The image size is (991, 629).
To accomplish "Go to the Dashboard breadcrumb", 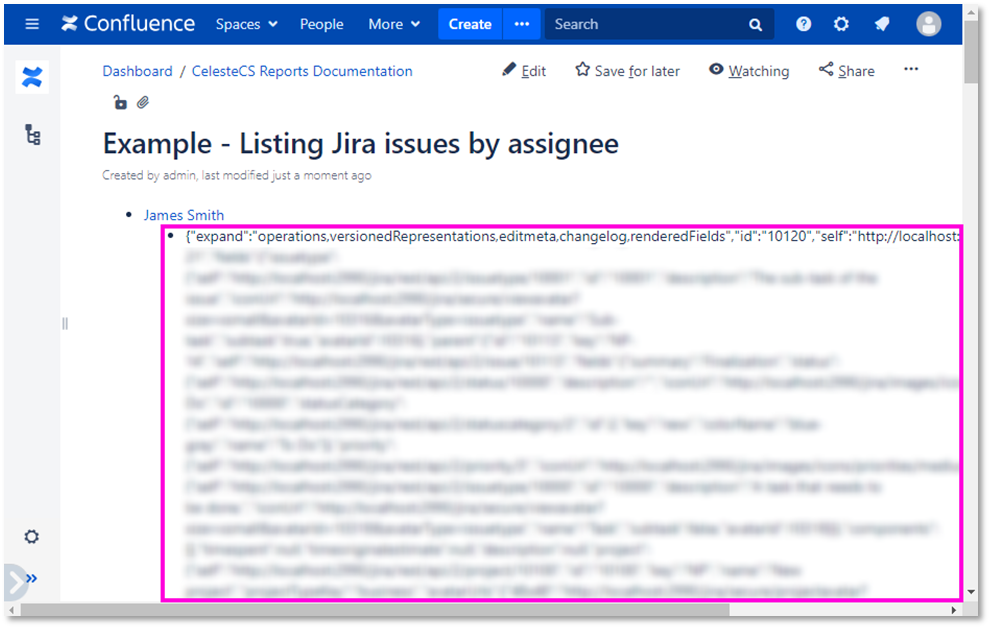I will (137, 71).
